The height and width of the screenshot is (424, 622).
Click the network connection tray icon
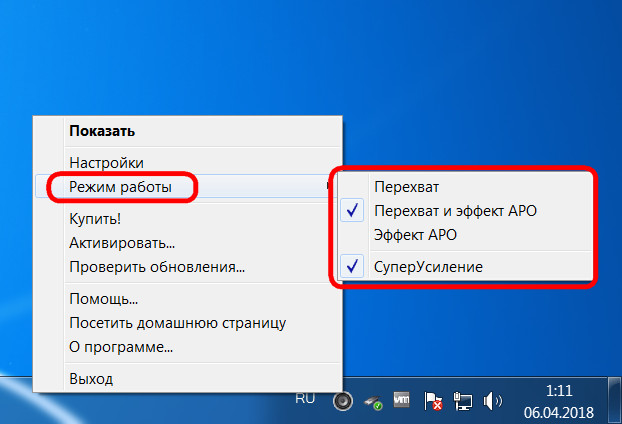463,402
